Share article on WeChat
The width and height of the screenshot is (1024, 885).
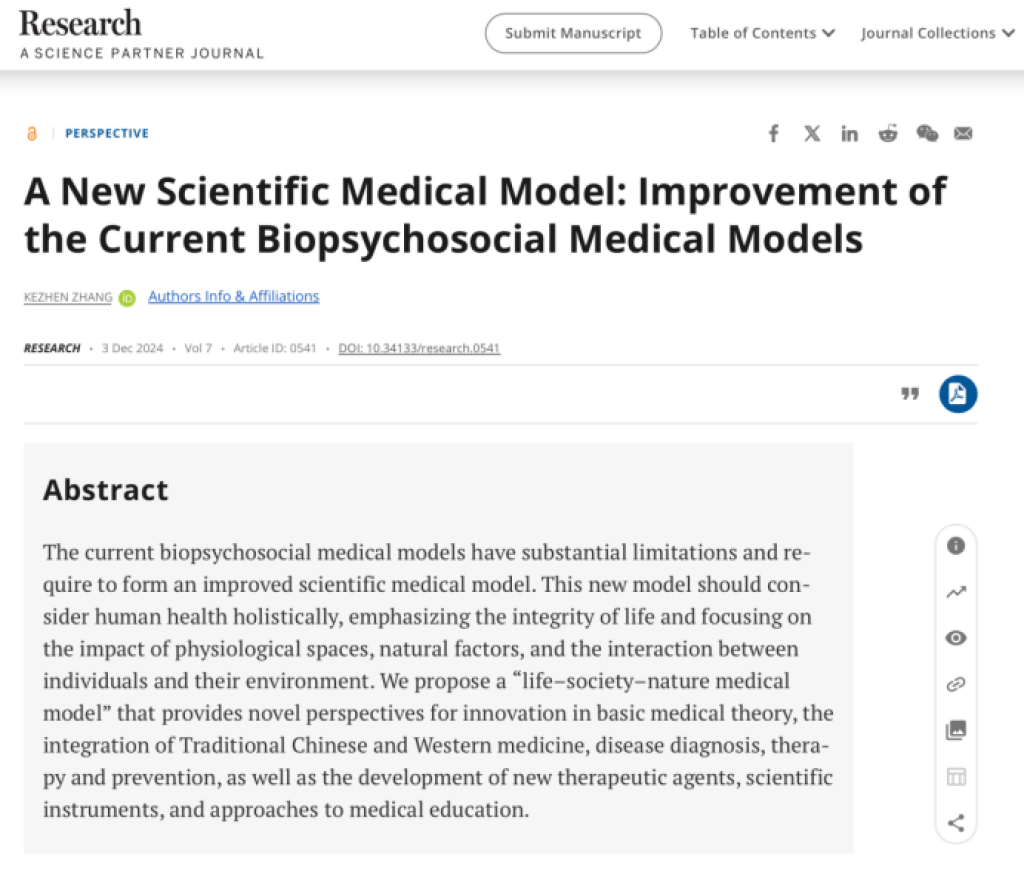[927, 134]
